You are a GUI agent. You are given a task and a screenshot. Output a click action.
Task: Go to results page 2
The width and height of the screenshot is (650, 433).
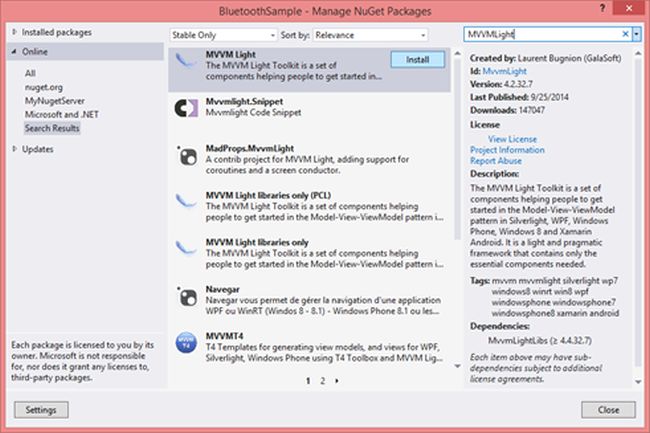(x=322, y=381)
